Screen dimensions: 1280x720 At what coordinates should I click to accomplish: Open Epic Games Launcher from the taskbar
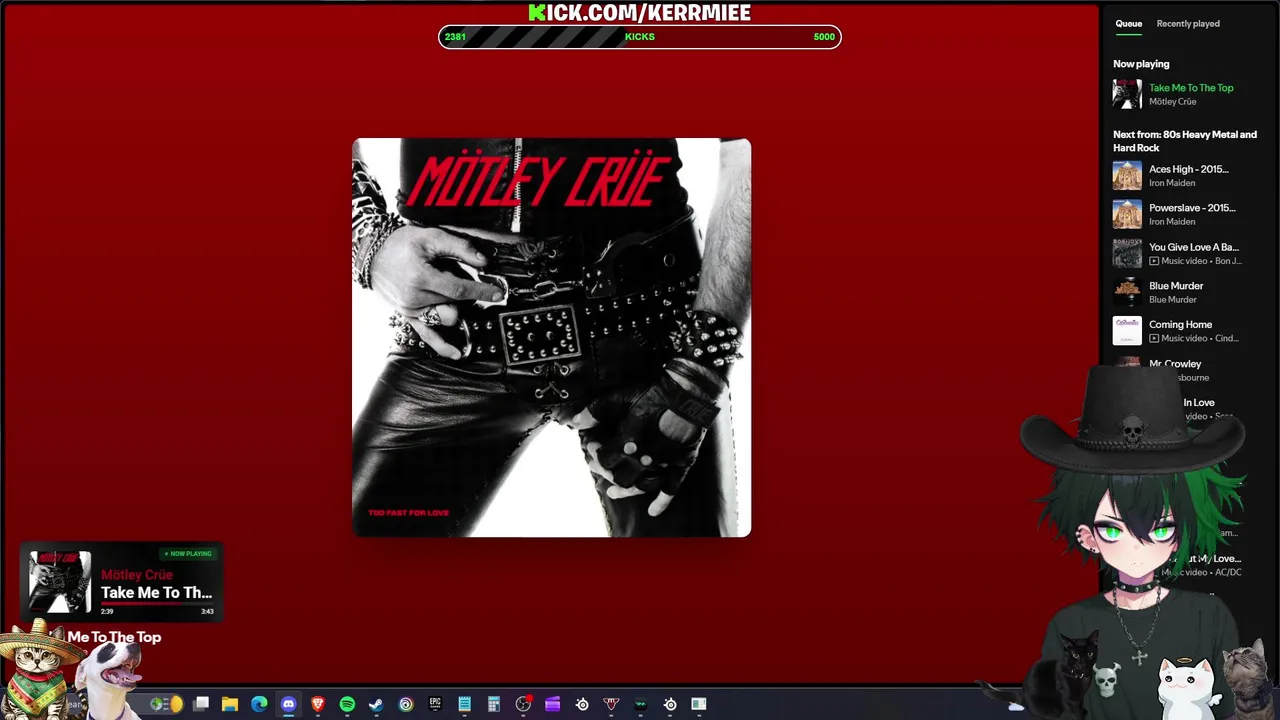tap(435, 704)
